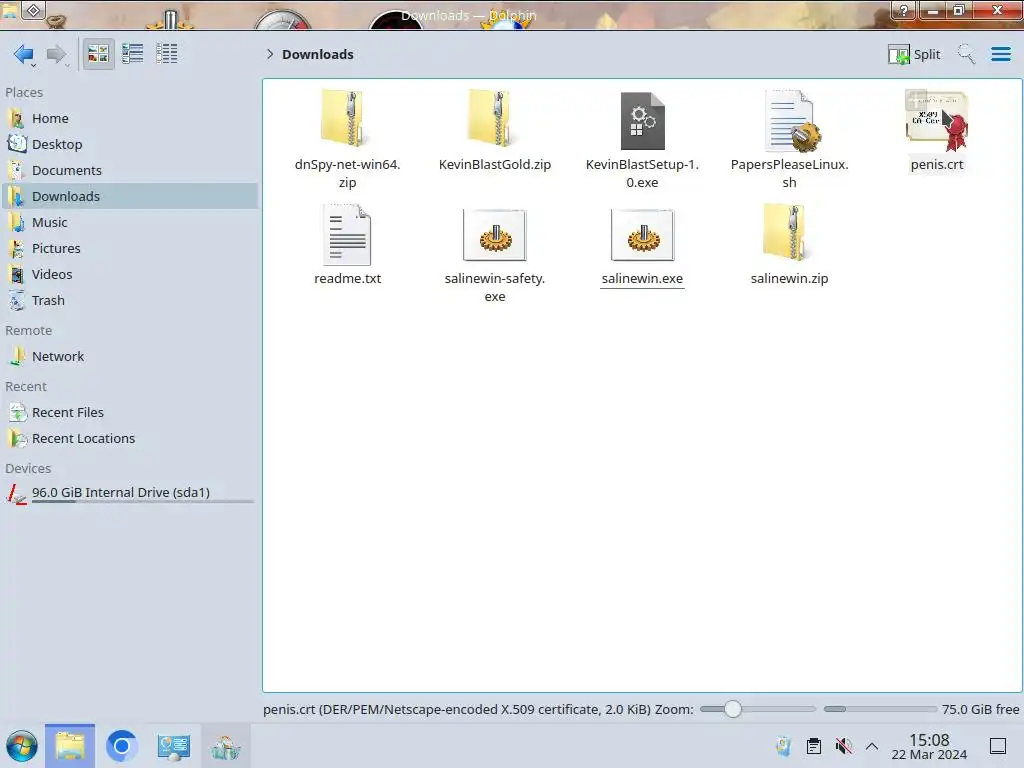Click the status bar certificate info text
Viewport: 1024px width, 768px height.
click(x=456, y=710)
